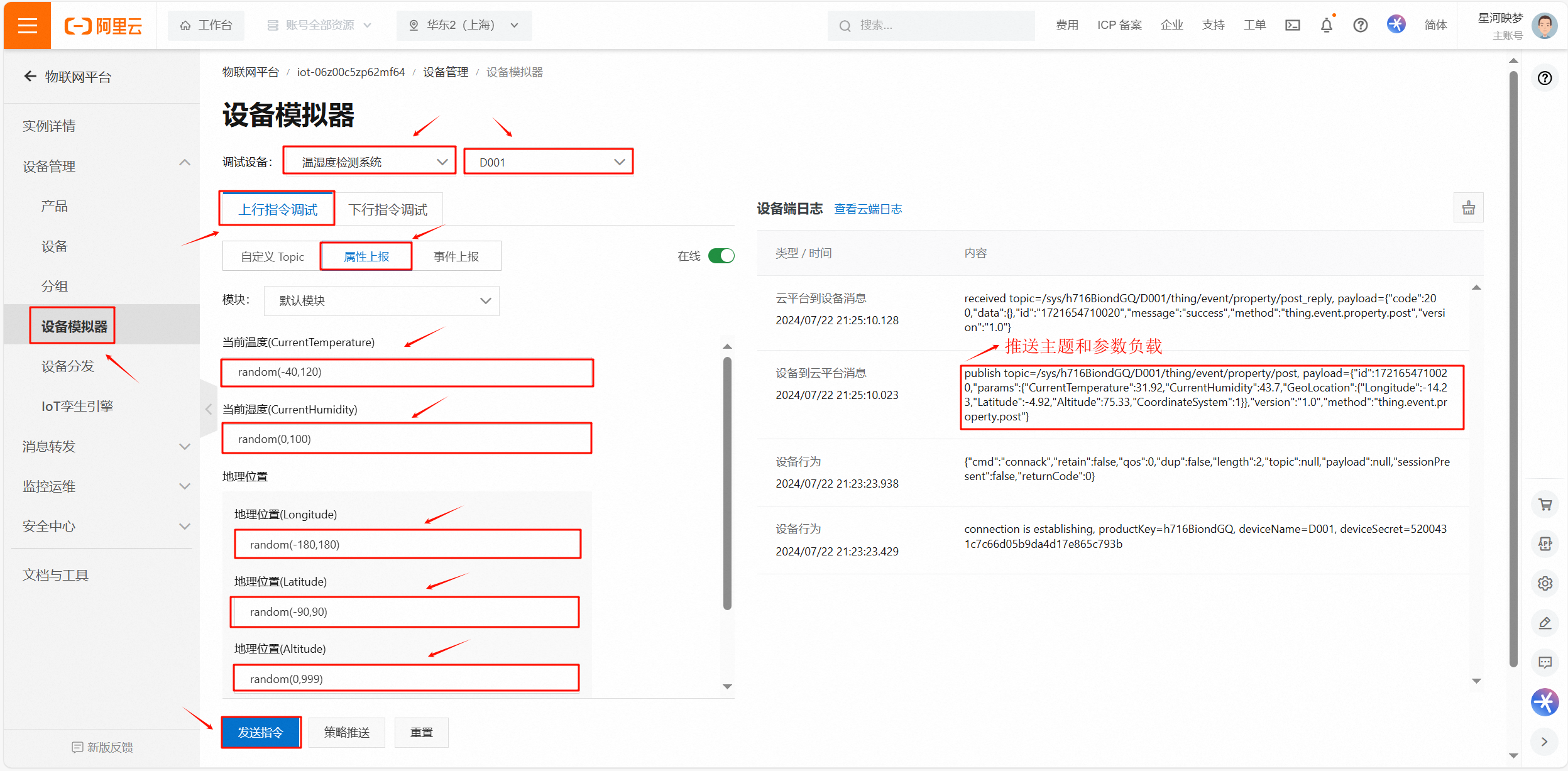This screenshot has width=1568, height=771.
Task: Click the notification bell in the top bar
Action: click(1325, 25)
